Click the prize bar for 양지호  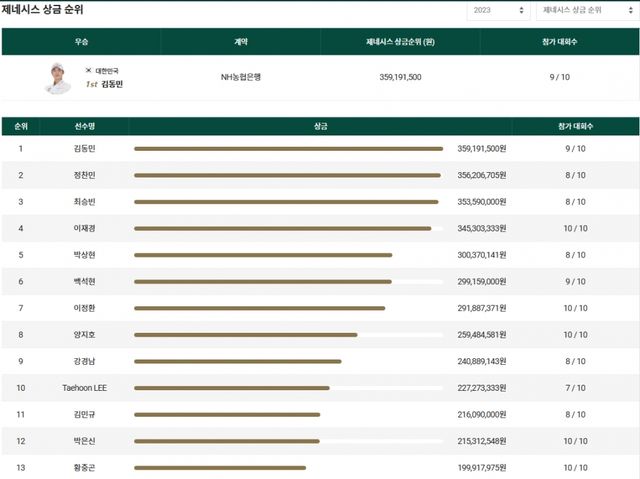[x=245, y=335]
